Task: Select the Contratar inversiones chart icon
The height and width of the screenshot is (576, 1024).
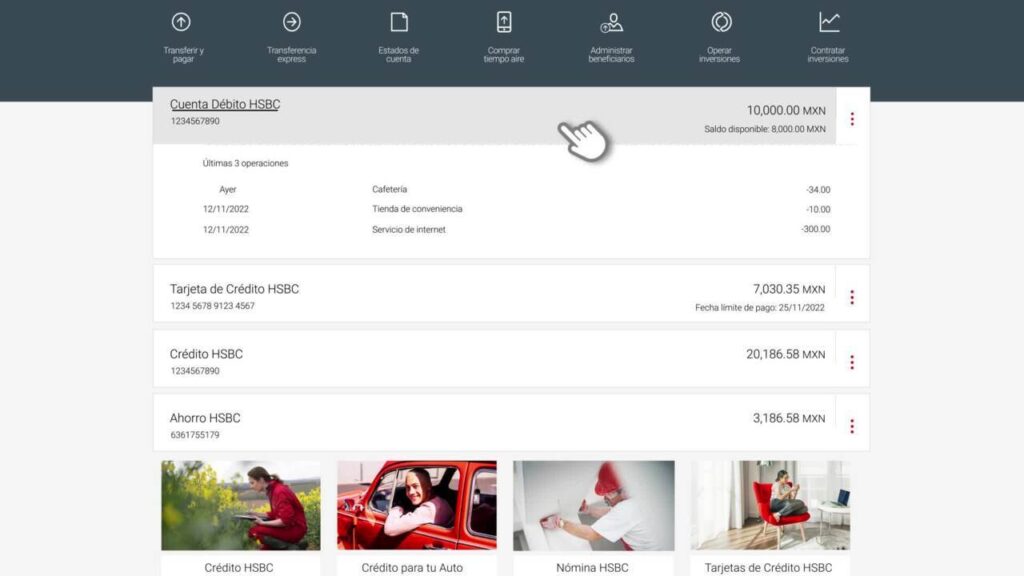Action: pos(829,22)
